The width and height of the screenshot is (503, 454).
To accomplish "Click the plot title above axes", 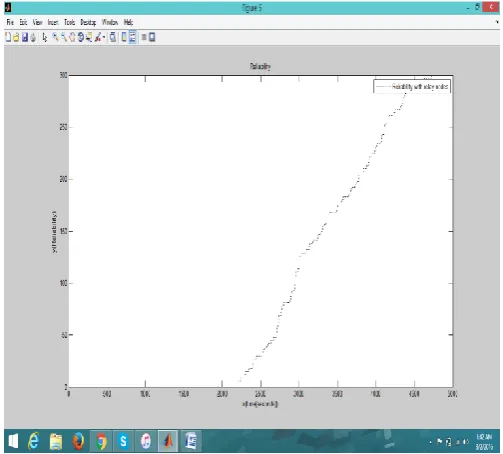I will pyautogui.click(x=260, y=66).
